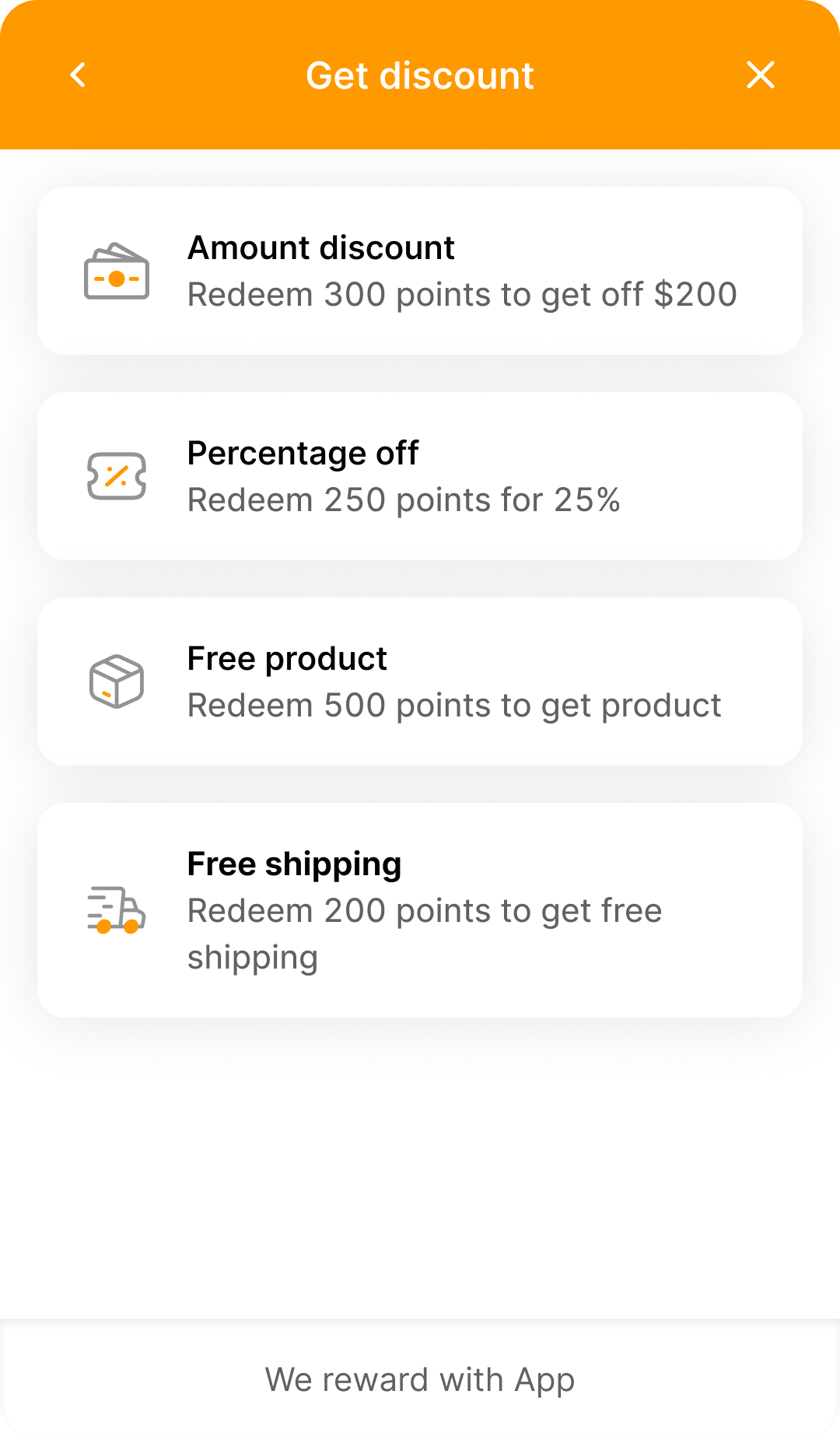Select the Free product heading
840x1440 pixels.
(x=287, y=659)
